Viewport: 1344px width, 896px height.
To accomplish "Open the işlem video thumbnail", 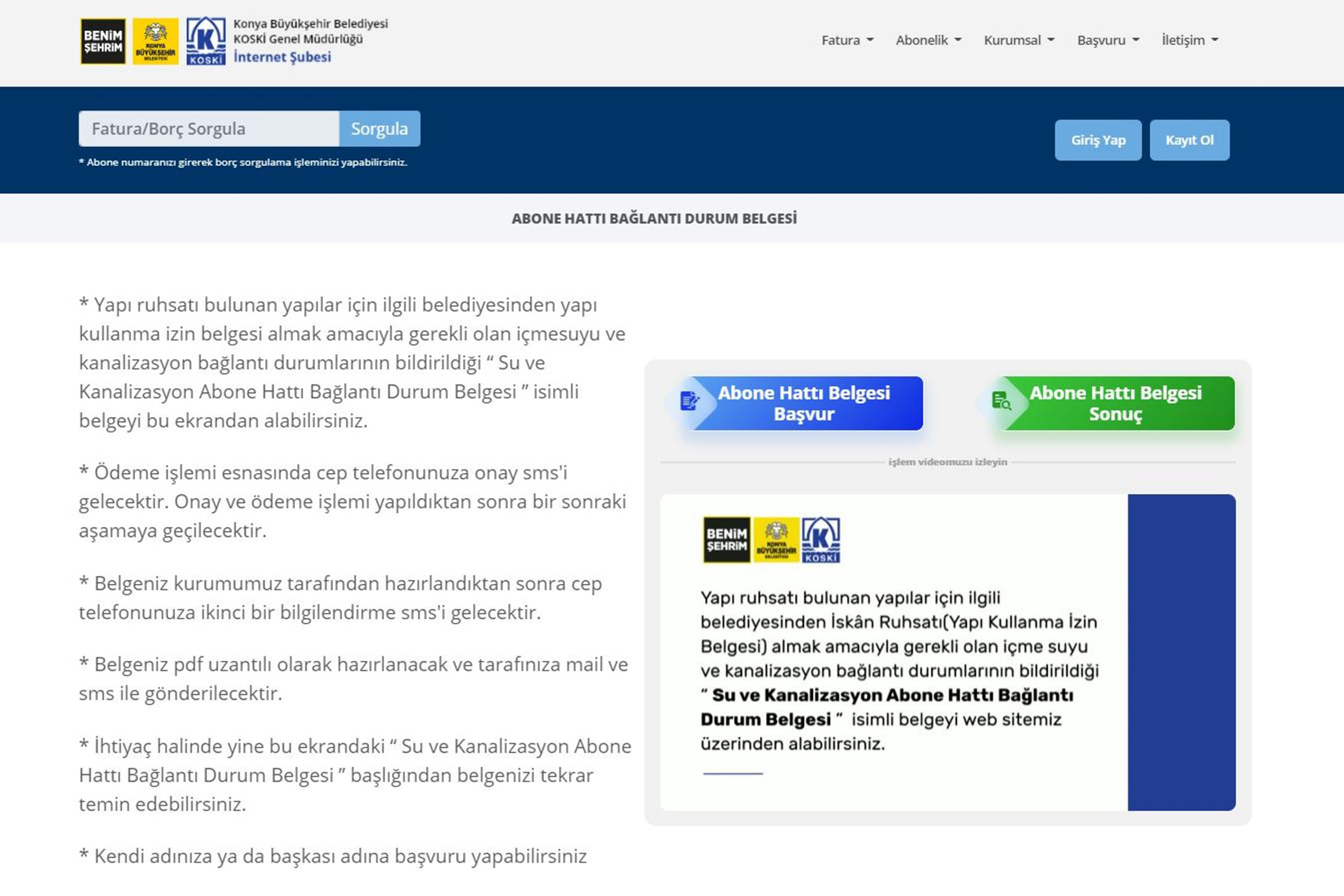I will (948, 653).
